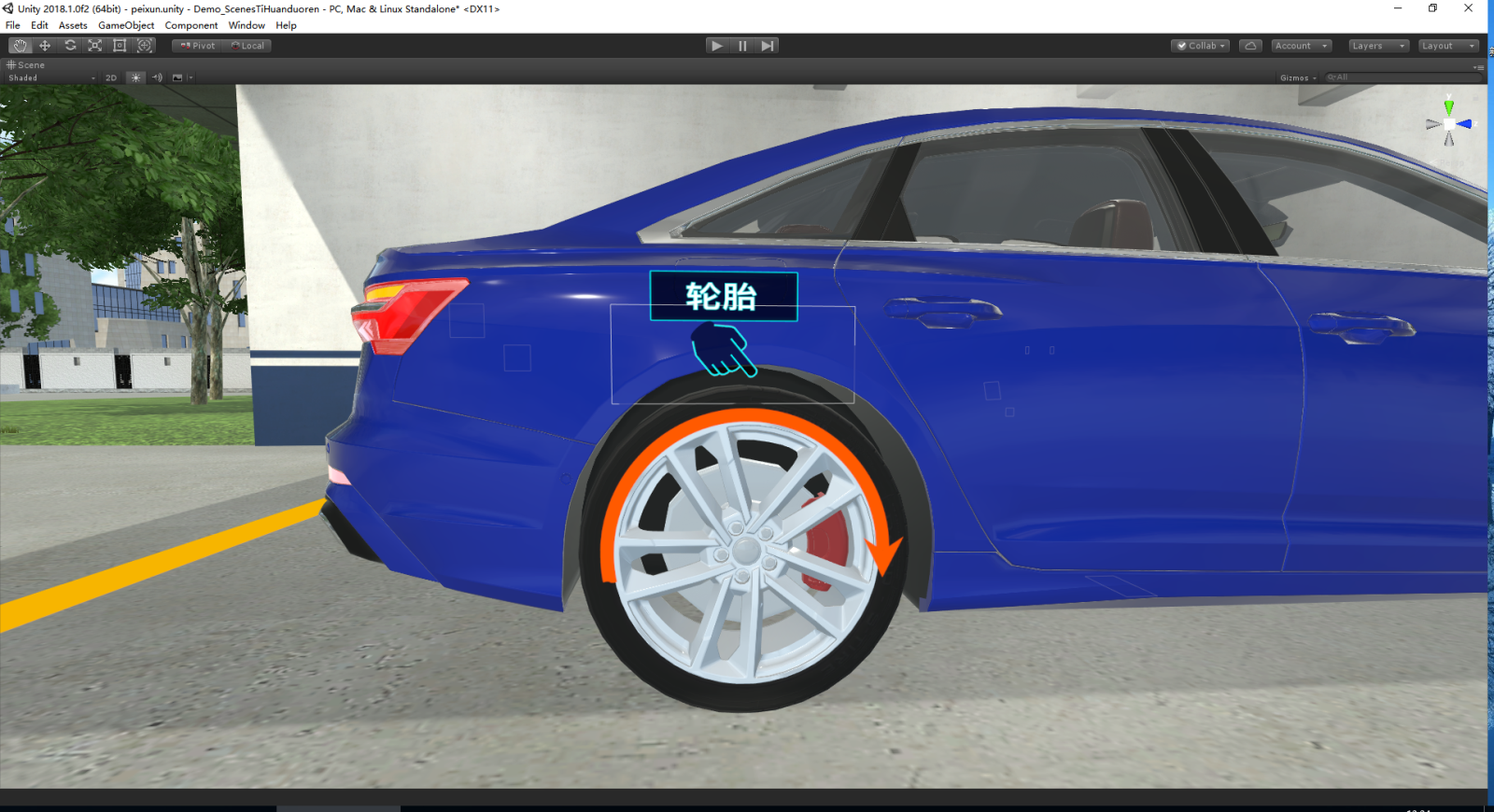Select the Rotate tool
Screen dimensions: 1494x812
pos(70,46)
